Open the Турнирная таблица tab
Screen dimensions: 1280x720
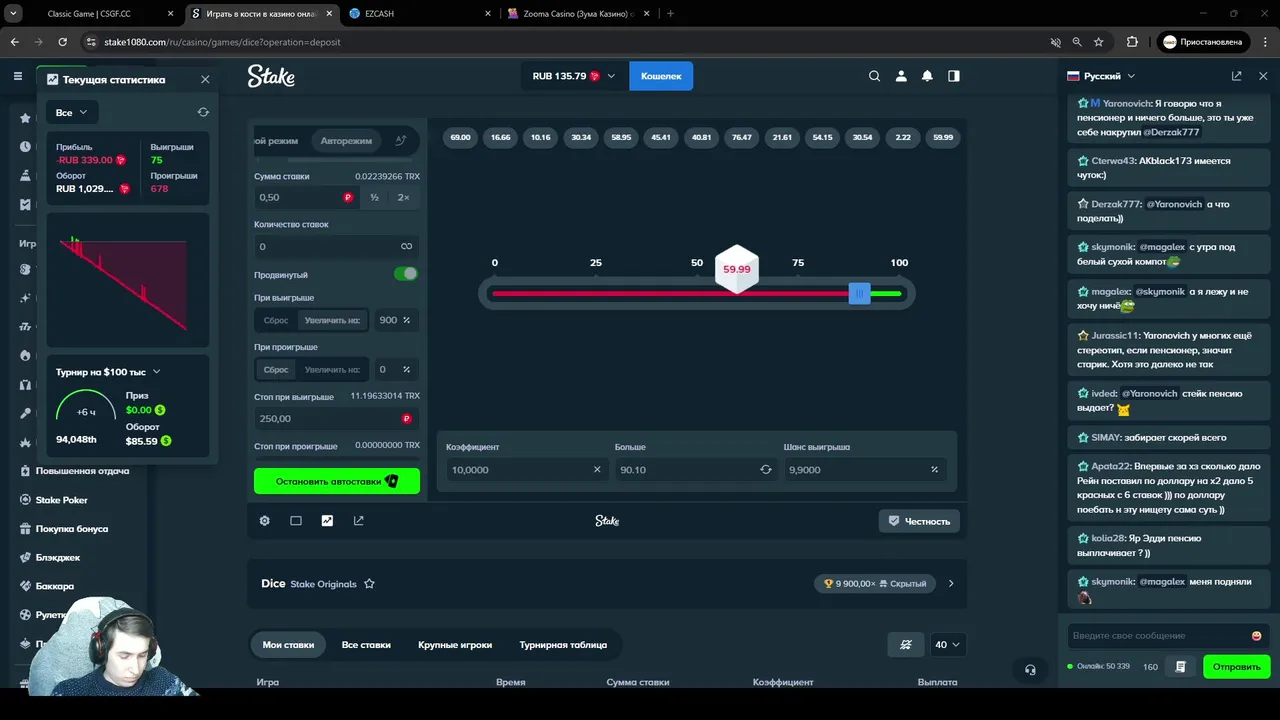point(563,645)
